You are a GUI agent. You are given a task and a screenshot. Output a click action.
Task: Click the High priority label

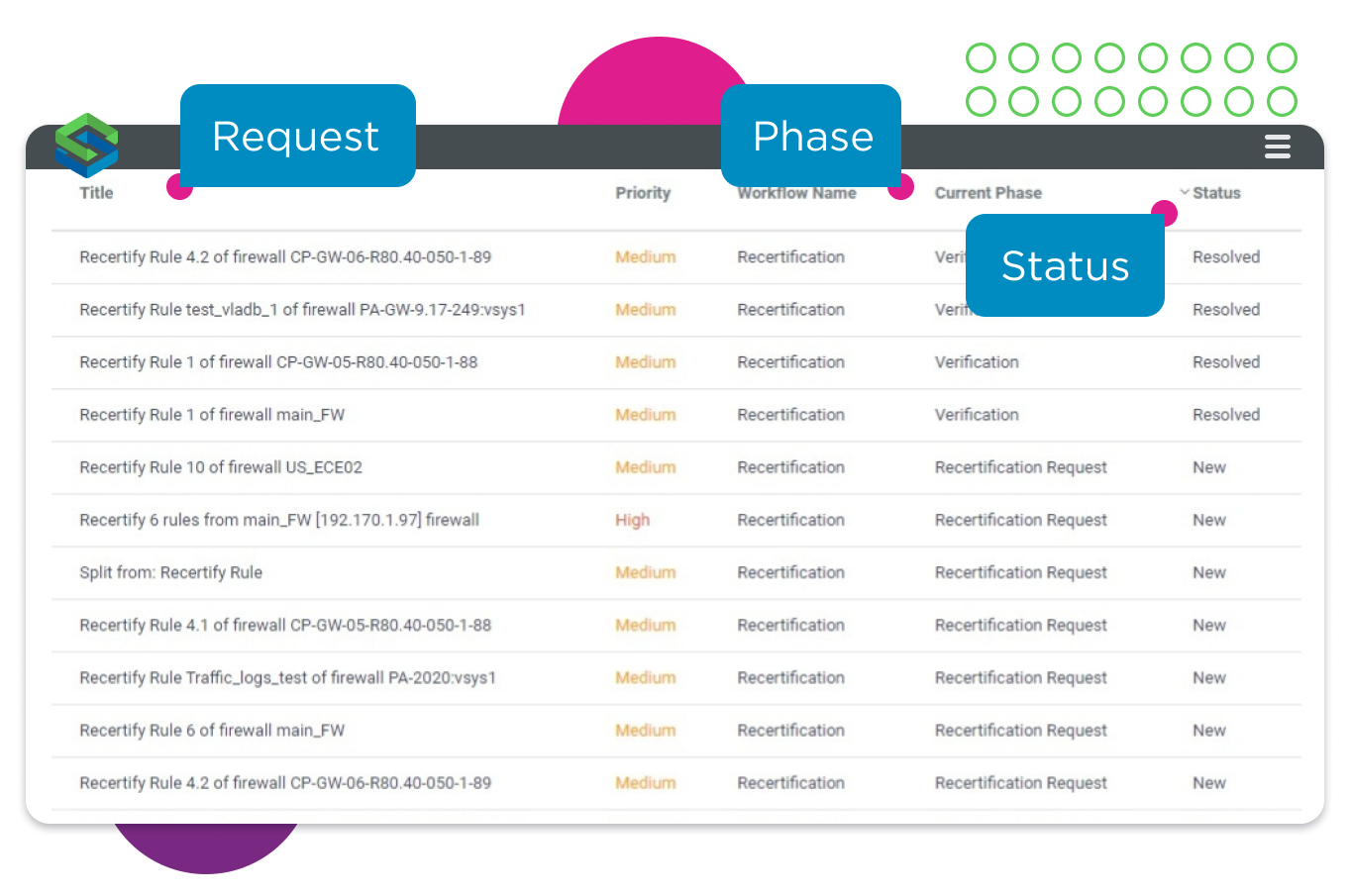pyautogui.click(x=632, y=520)
